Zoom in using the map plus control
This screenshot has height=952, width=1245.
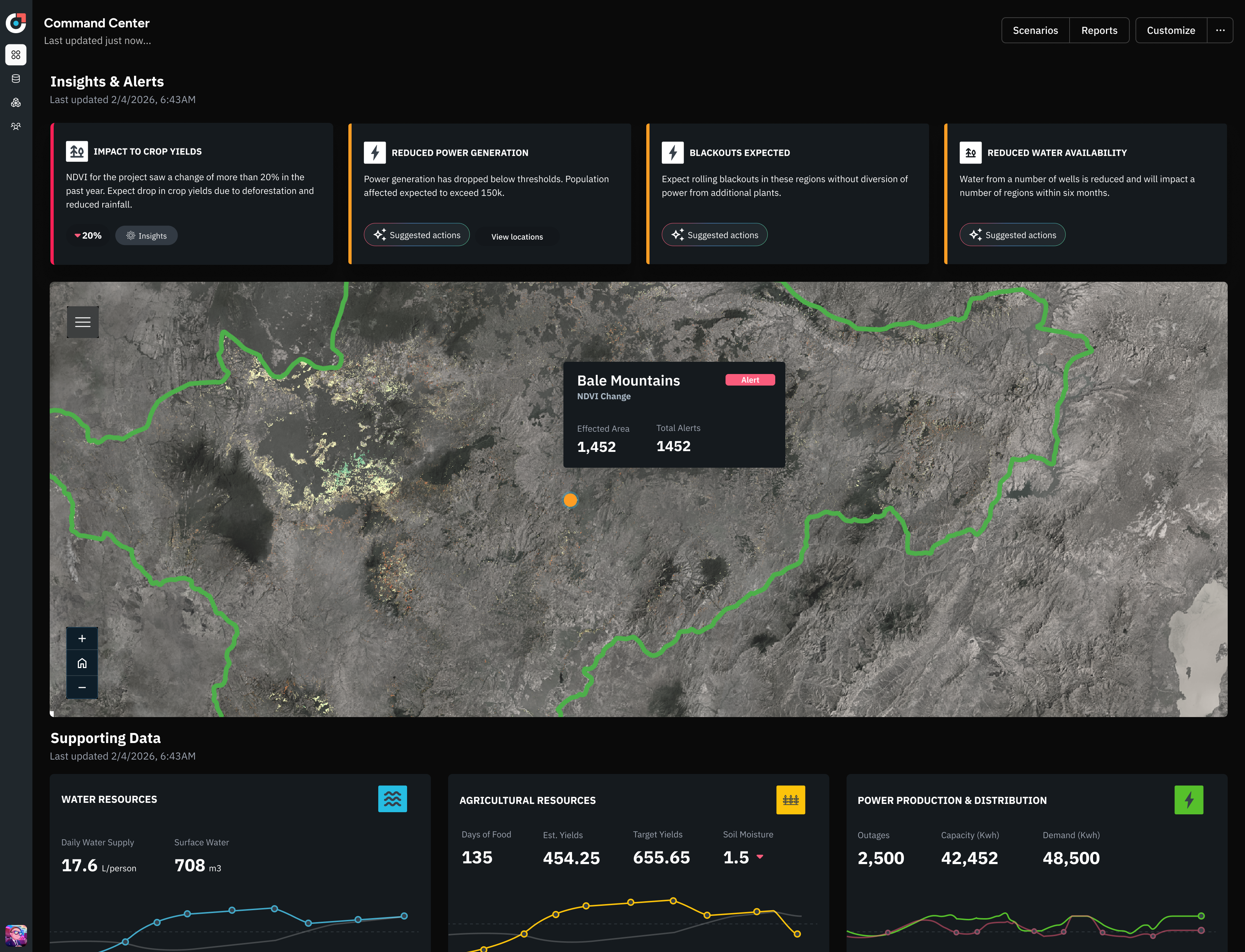coord(82,638)
